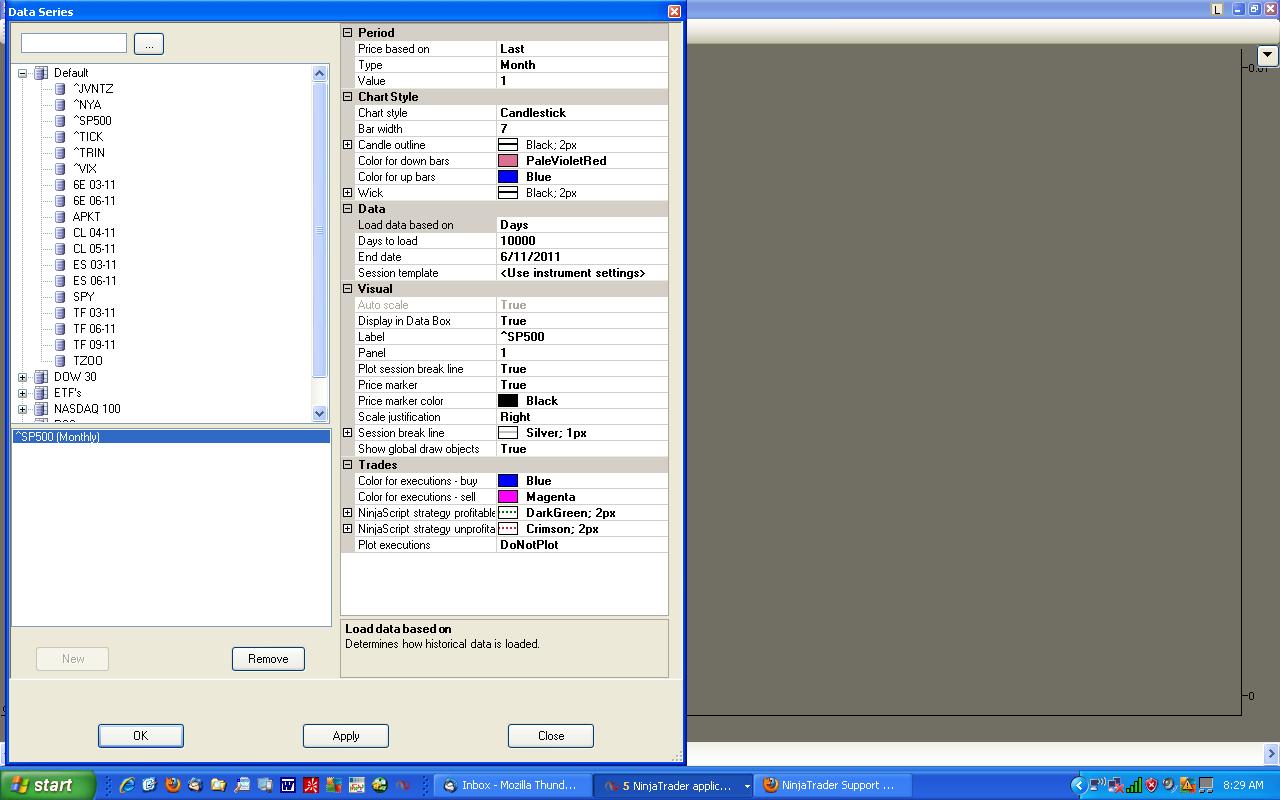Launch Thunderbird from the quick launch bar
Screen dimensions: 1280x800
click(x=195, y=785)
